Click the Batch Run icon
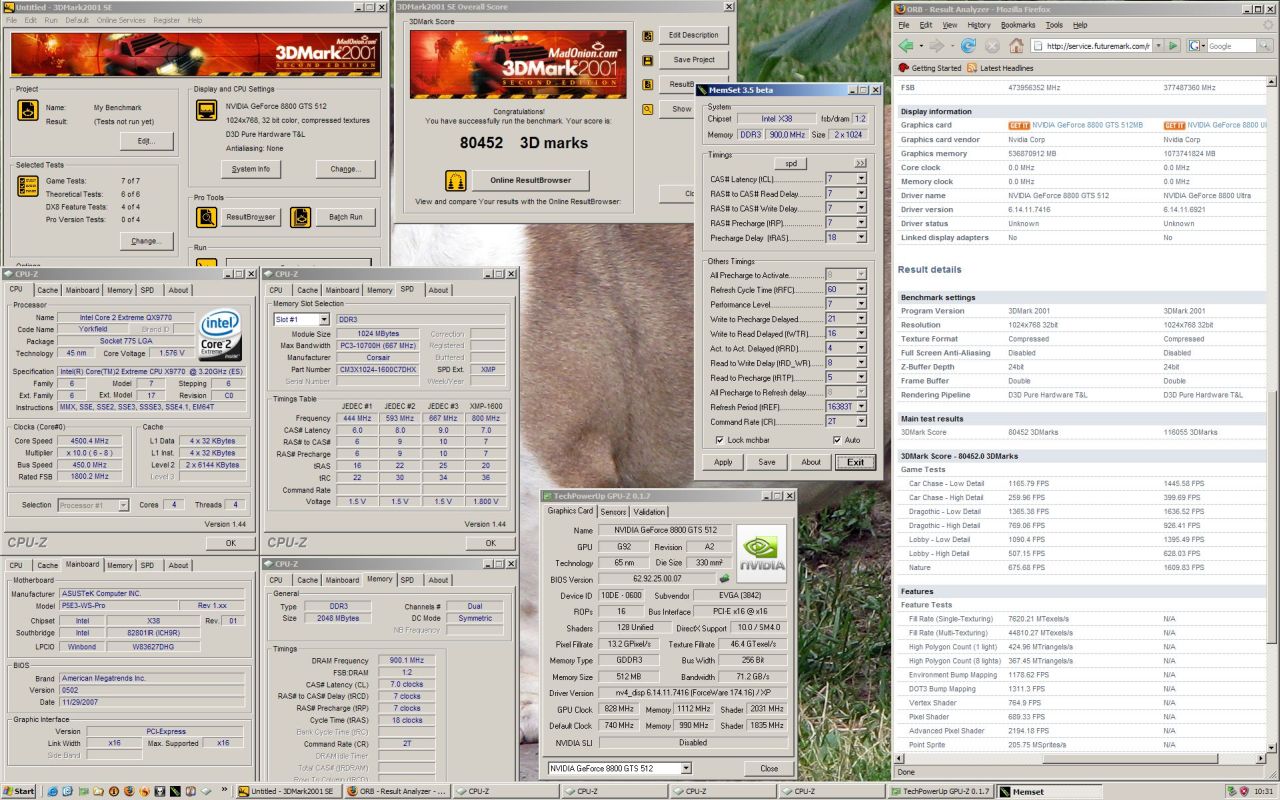Image resolution: width=1280 pixels, height=800 pixels. (300, 216)
